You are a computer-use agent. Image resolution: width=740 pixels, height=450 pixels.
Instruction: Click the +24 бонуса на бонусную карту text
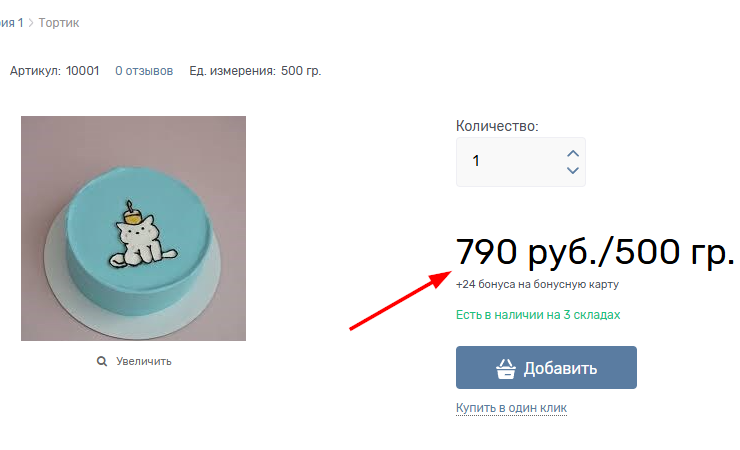(537, 284)
